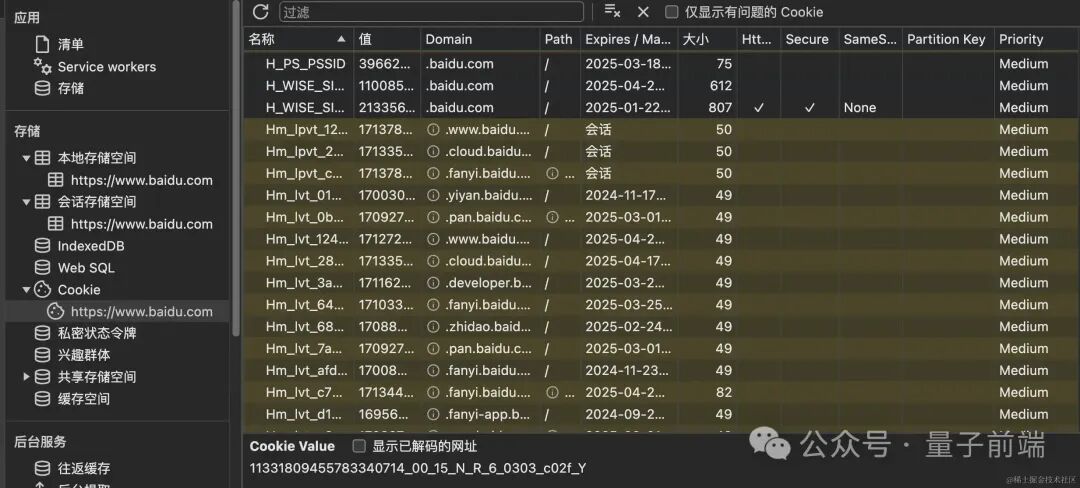This screenshot has height=488, width=1080.
Task: Click the Web SQL database icon
Action: (x=43, y=268)
